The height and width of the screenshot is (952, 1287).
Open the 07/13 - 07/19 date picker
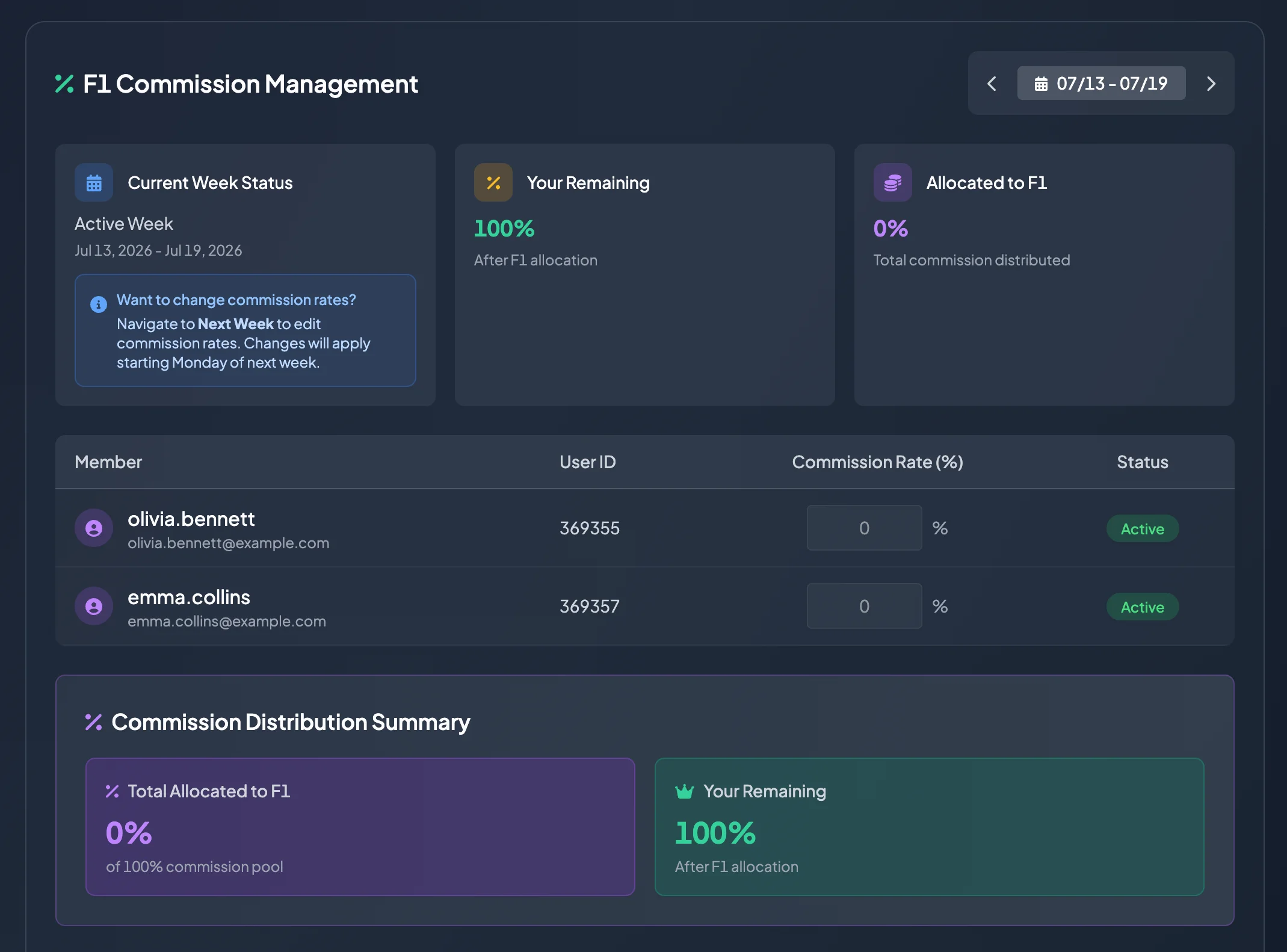pos(1101,83)
